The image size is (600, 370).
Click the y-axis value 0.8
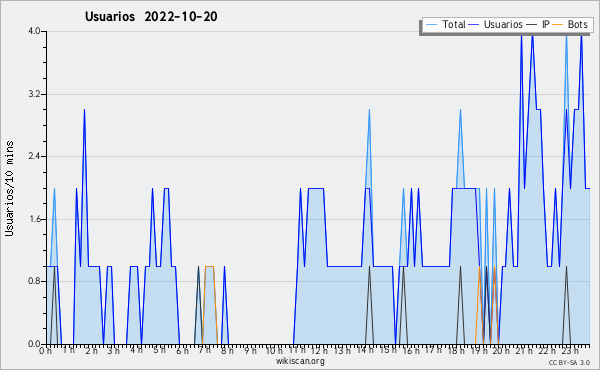[34, 281]
